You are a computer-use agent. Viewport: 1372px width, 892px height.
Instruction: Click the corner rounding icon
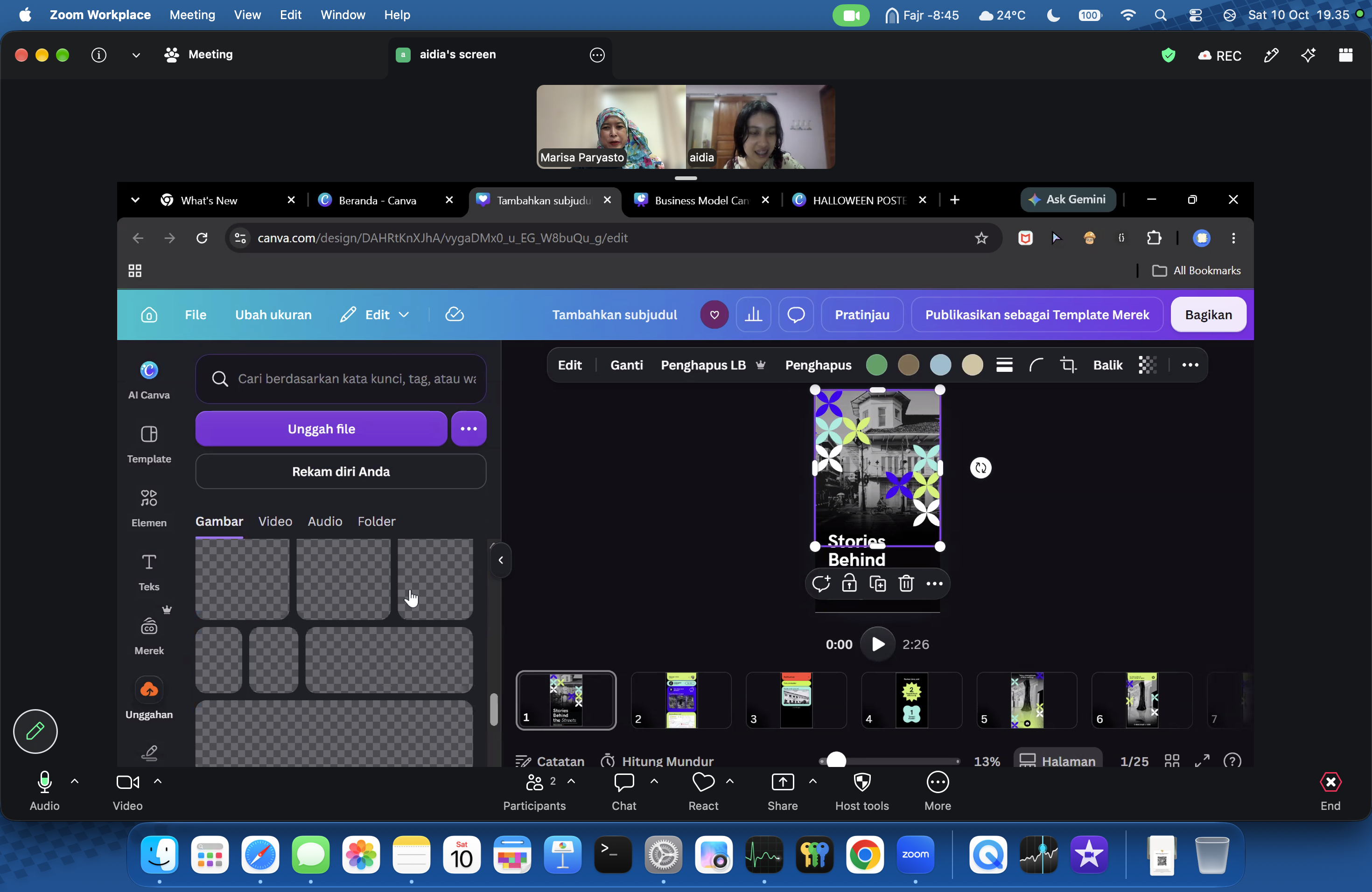(x=1036, y=365)
